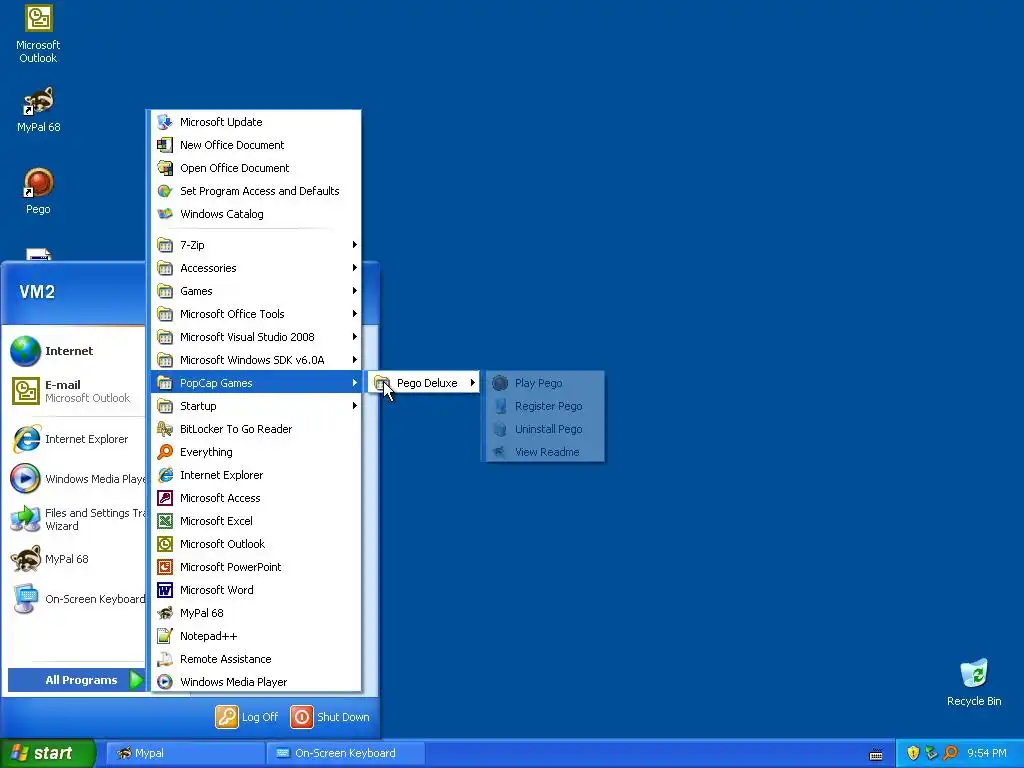Open Microsoft Outlook desktop shortcut

pyautogui.click(x=38, y=34)
